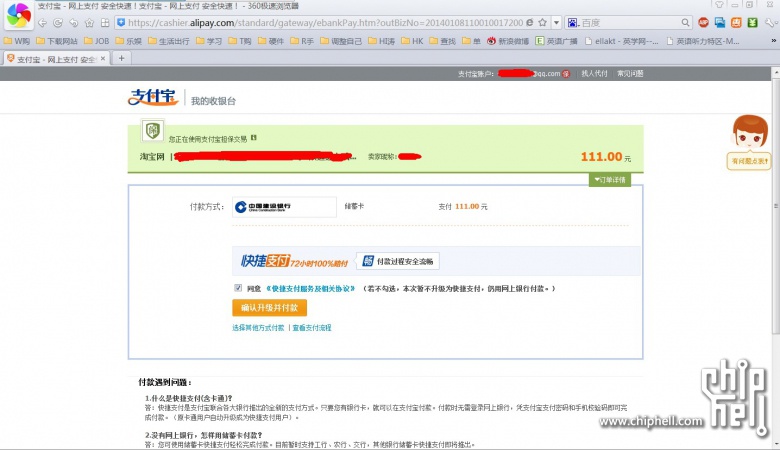The height and width of the screenshot is (450, 780).
Task: Click the security shield in address bar
Action: (121, 22)
